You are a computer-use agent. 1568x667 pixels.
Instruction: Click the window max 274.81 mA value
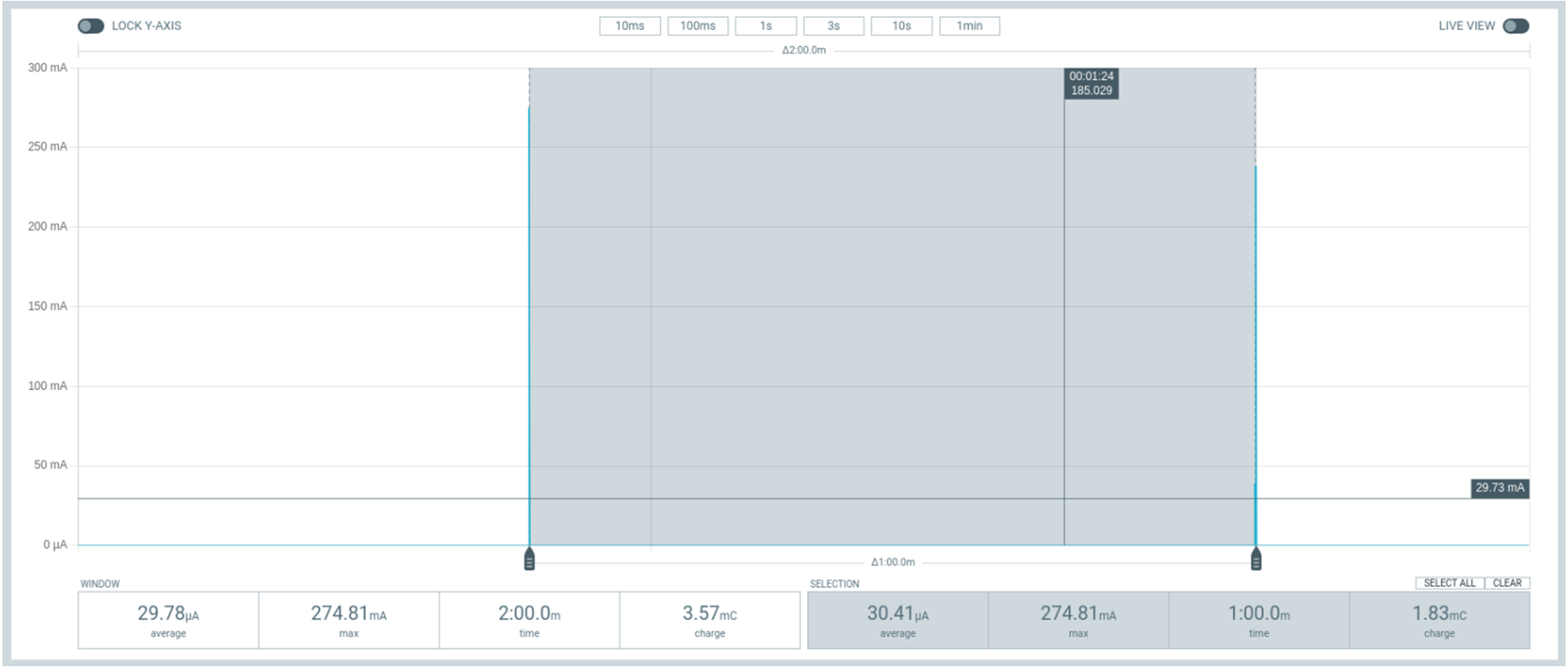click(x=349, y=614)
